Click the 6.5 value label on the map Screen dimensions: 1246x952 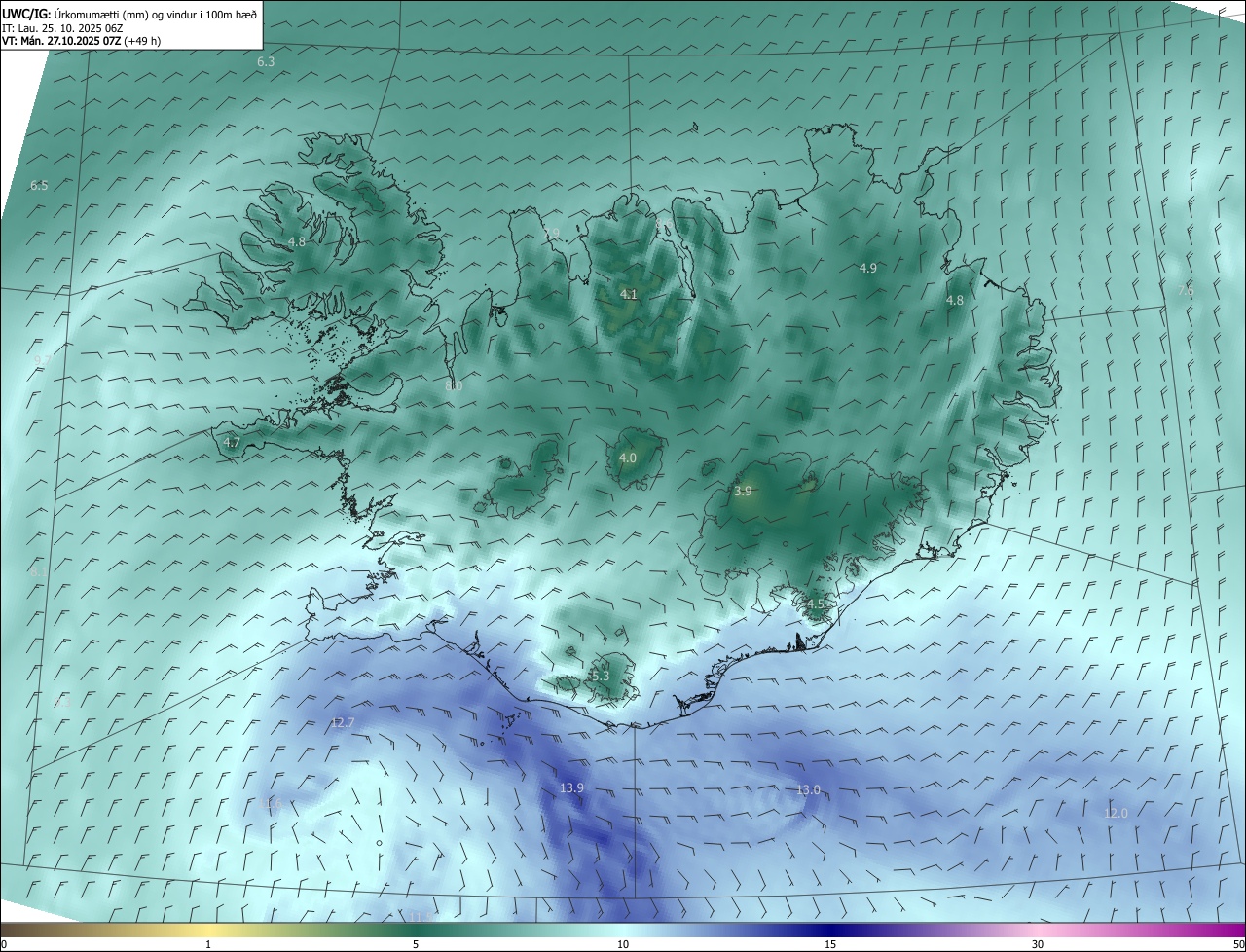[39, 185]
